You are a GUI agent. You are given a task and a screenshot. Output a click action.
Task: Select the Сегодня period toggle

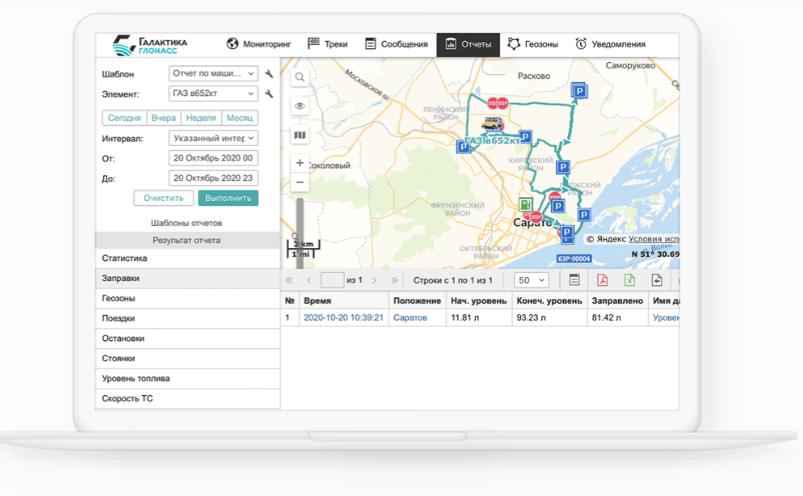(124, 118)
